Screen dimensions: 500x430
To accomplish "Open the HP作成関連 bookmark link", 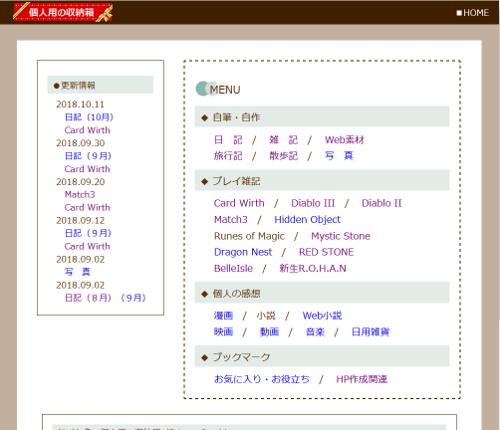I will click(362, 379).
